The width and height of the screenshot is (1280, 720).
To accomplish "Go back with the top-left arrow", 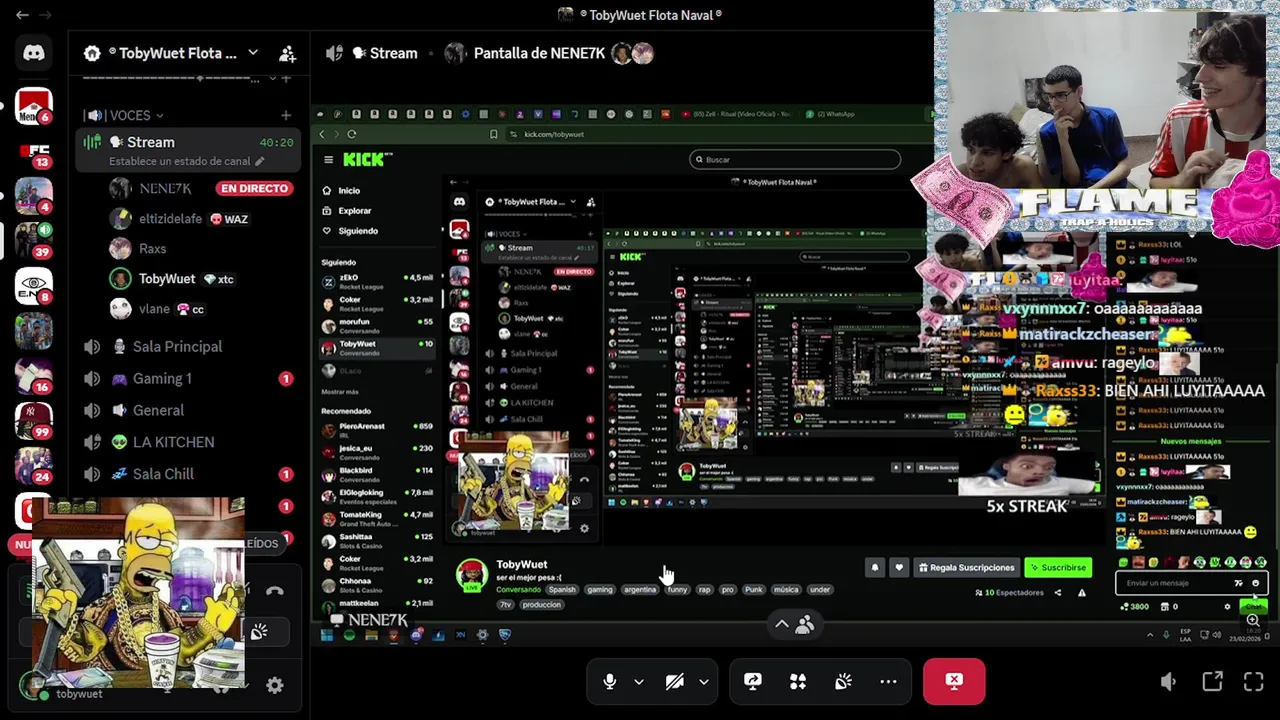I will pyautogui.click(x=22, y=15).
